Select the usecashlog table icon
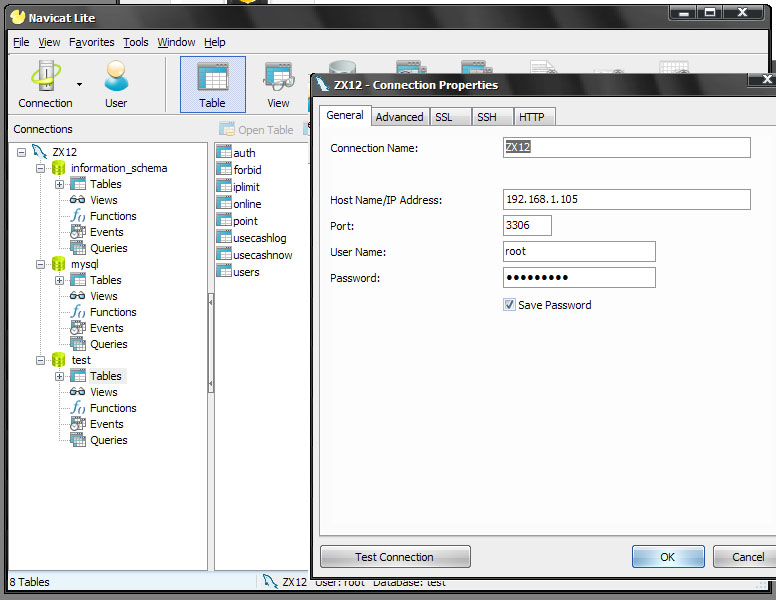Image resolution: width=776 pixels, height=600 pixels. coord(224,237)
